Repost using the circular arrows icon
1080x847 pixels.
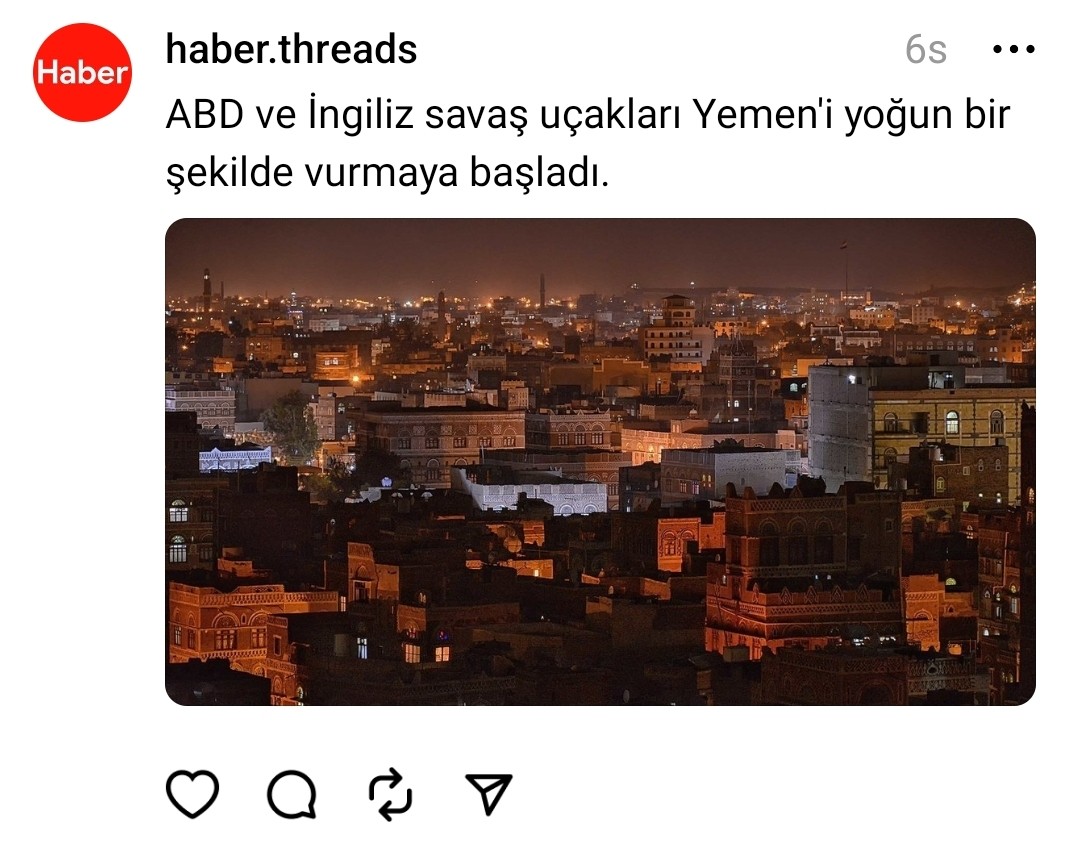coord(391,794)
